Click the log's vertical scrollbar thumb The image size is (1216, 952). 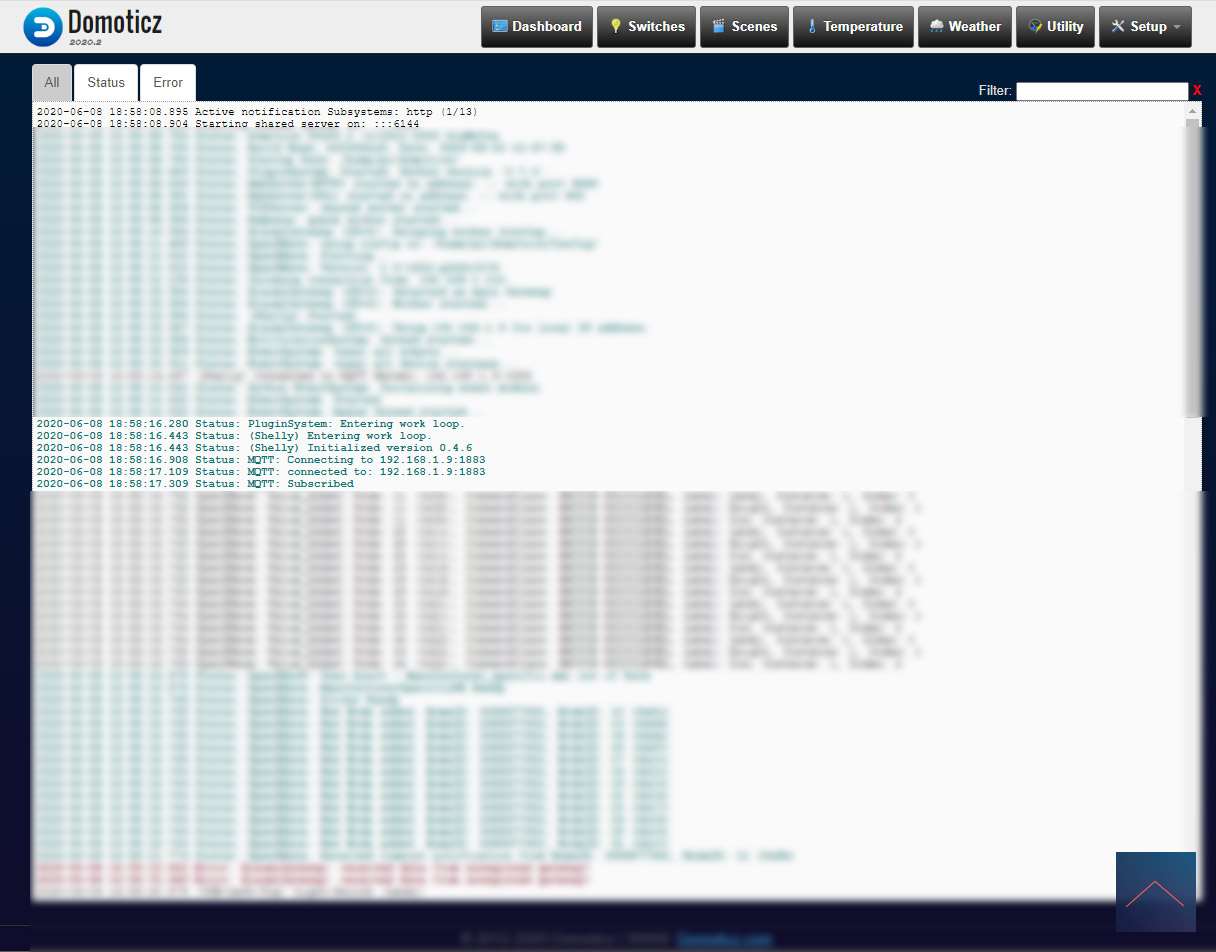(1192, 270)
